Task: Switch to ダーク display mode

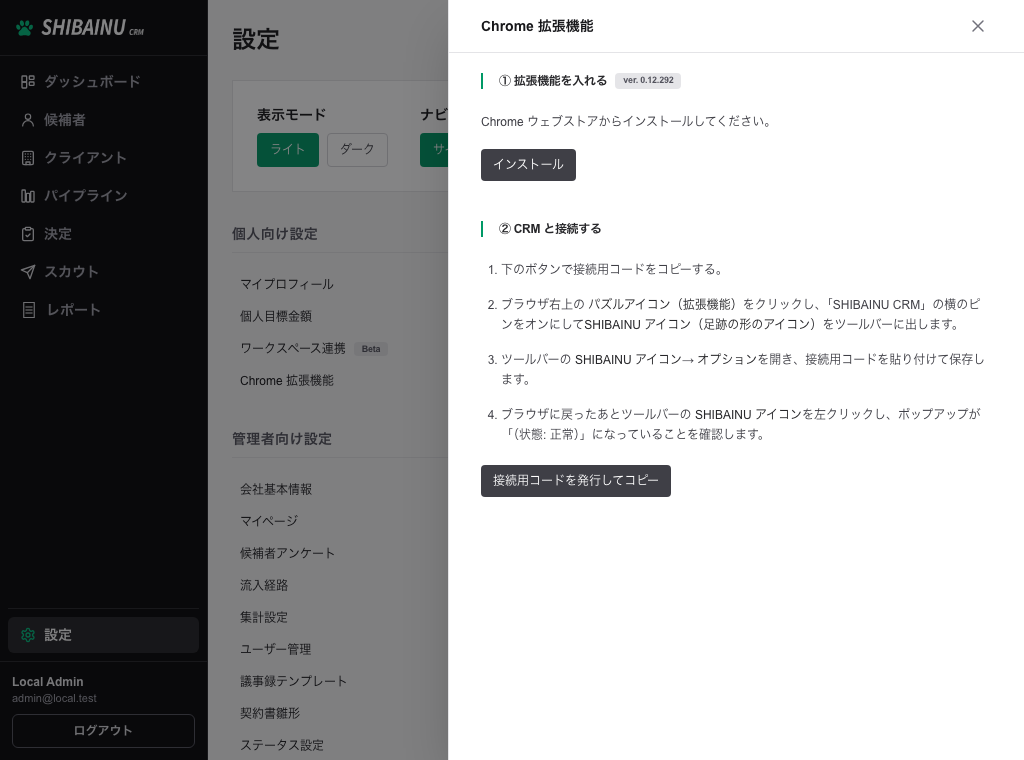Action: click(357, 150)
